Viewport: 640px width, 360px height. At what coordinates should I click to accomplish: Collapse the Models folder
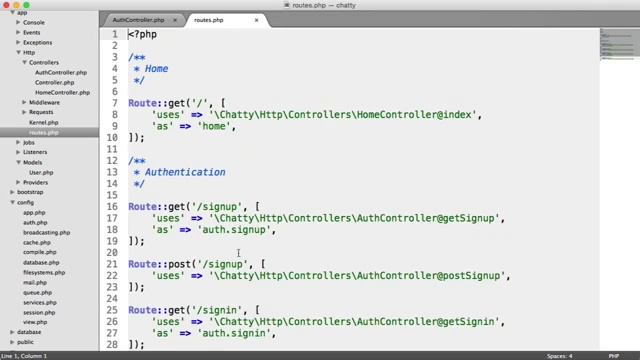tap(18, 162)
